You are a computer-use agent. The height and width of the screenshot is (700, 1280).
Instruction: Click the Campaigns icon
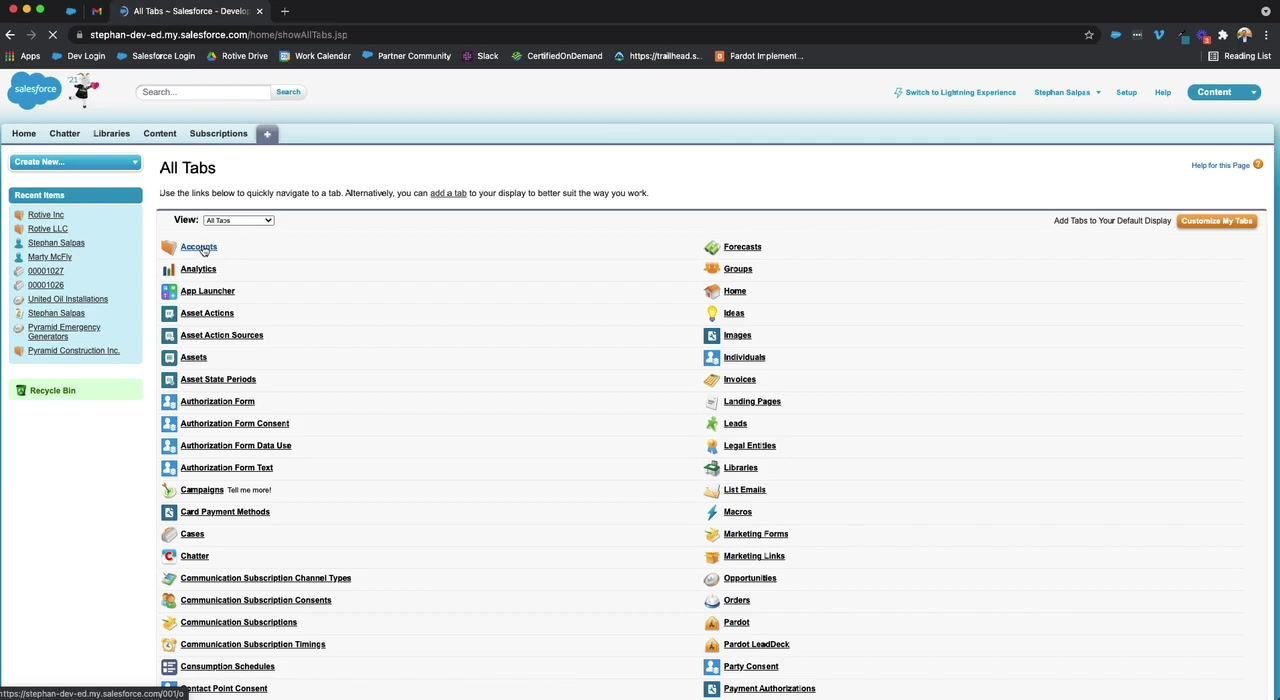169,490
